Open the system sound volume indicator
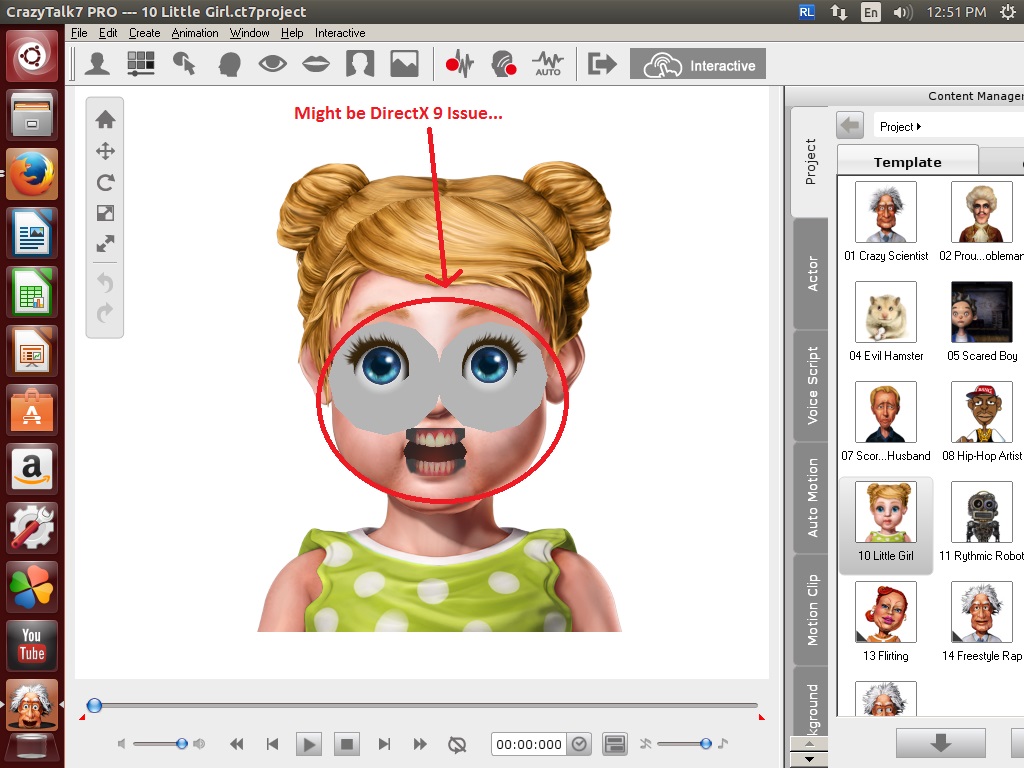 click(903, 12)
